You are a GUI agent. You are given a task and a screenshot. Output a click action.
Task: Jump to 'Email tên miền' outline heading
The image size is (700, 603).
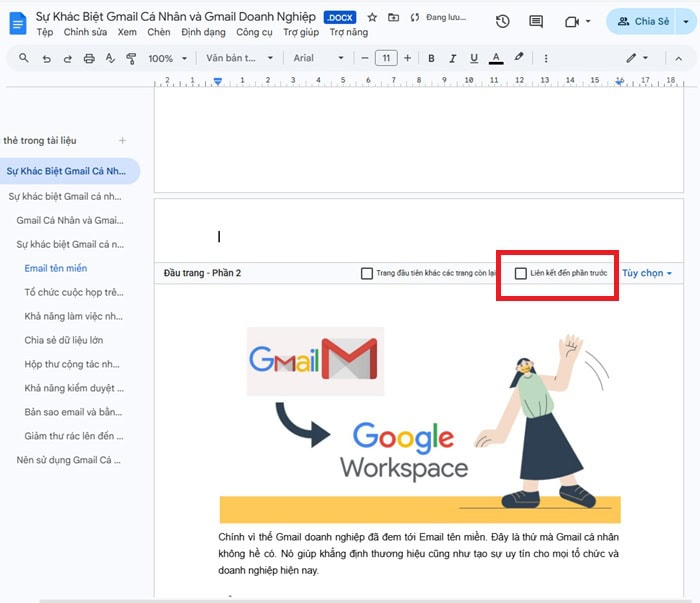pos(56,268)
